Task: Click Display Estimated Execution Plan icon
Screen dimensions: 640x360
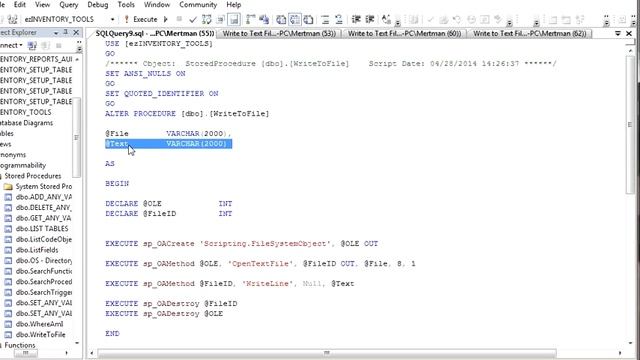Action: [x=207, y=19]
